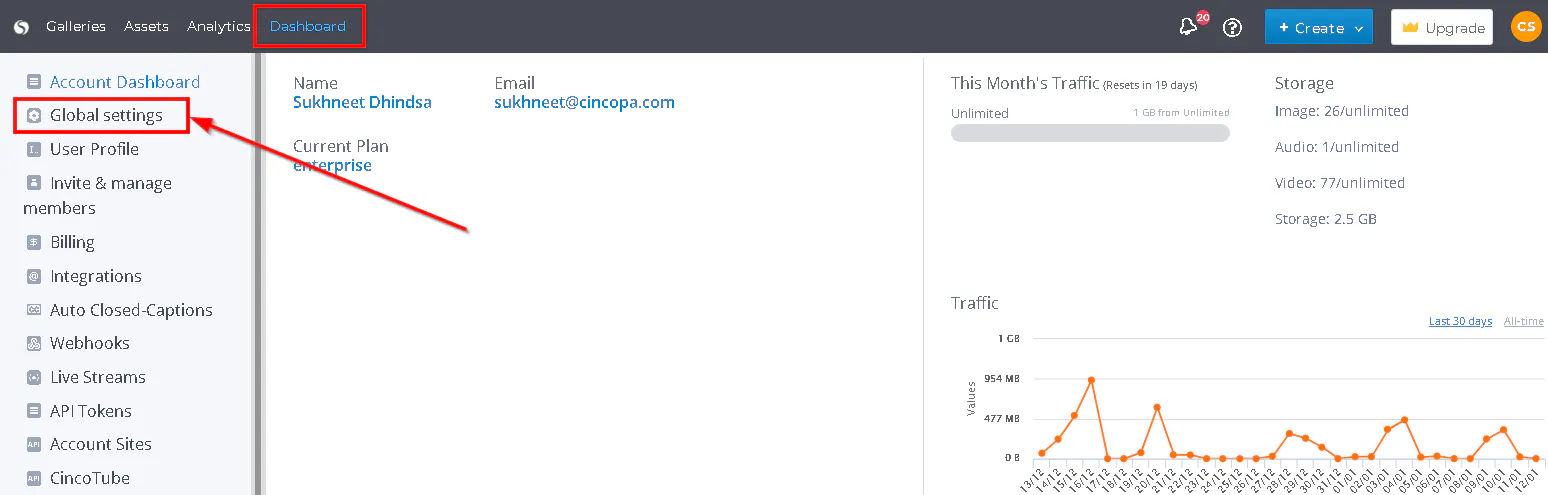The image size is (1548, 495).
Task: Click the traffic data point on 04/01
Action: point(1404,420)
